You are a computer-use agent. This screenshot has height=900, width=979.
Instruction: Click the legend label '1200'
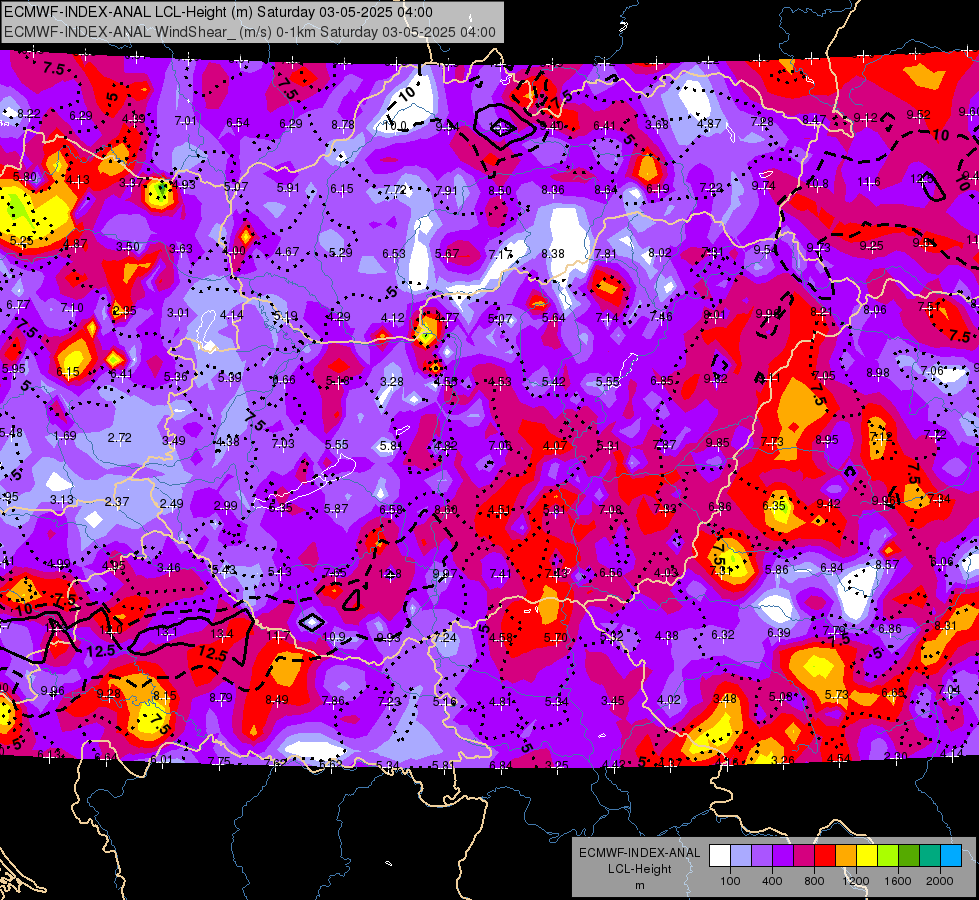click(855, 881)
